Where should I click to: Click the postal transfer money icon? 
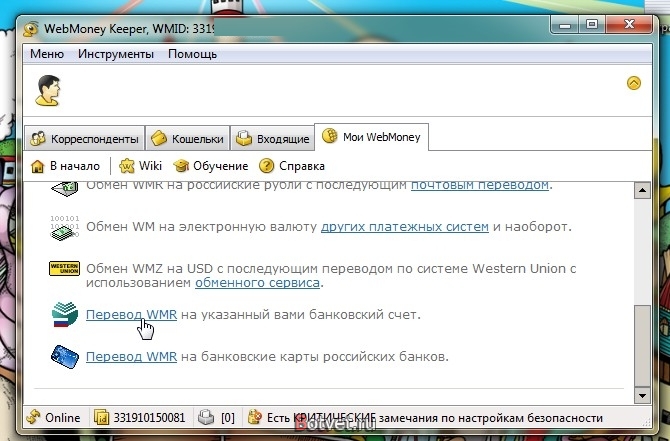coord(65,188)
